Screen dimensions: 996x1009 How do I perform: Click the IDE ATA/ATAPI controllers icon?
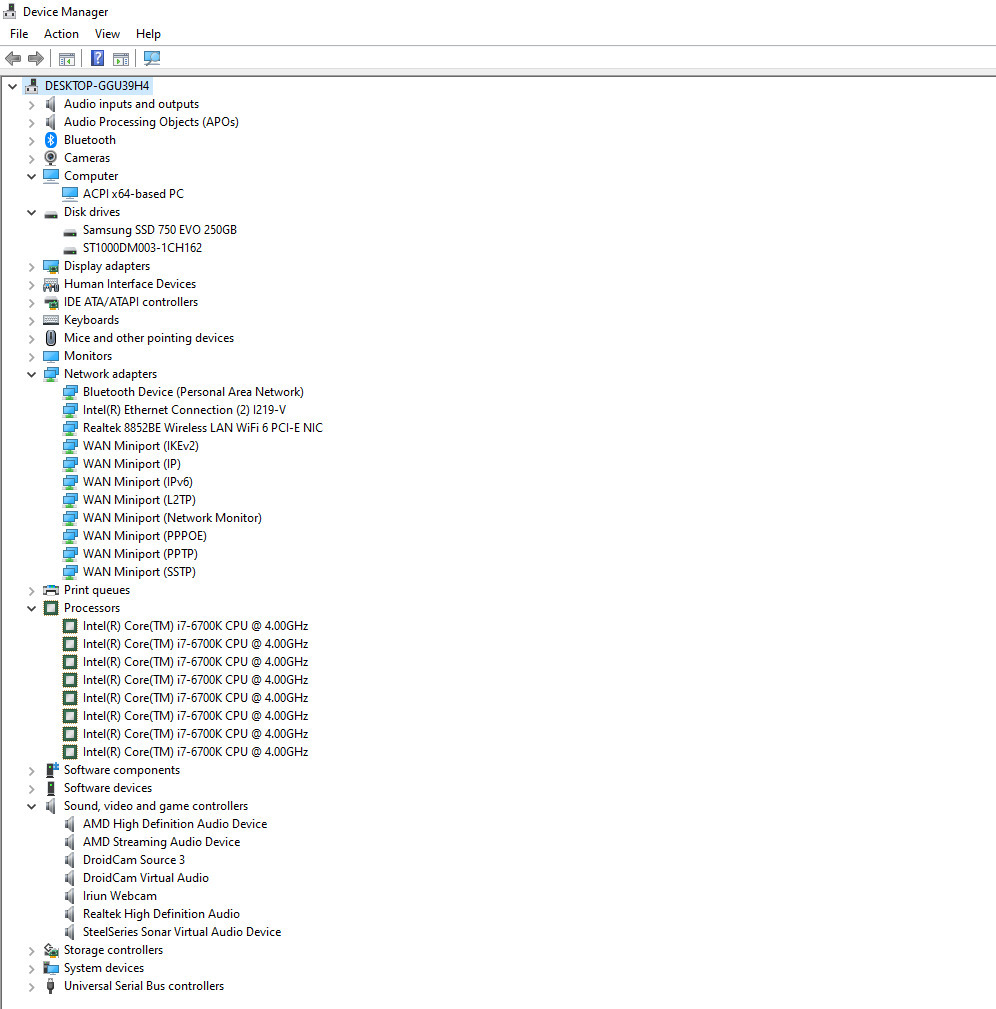point(51,302)
